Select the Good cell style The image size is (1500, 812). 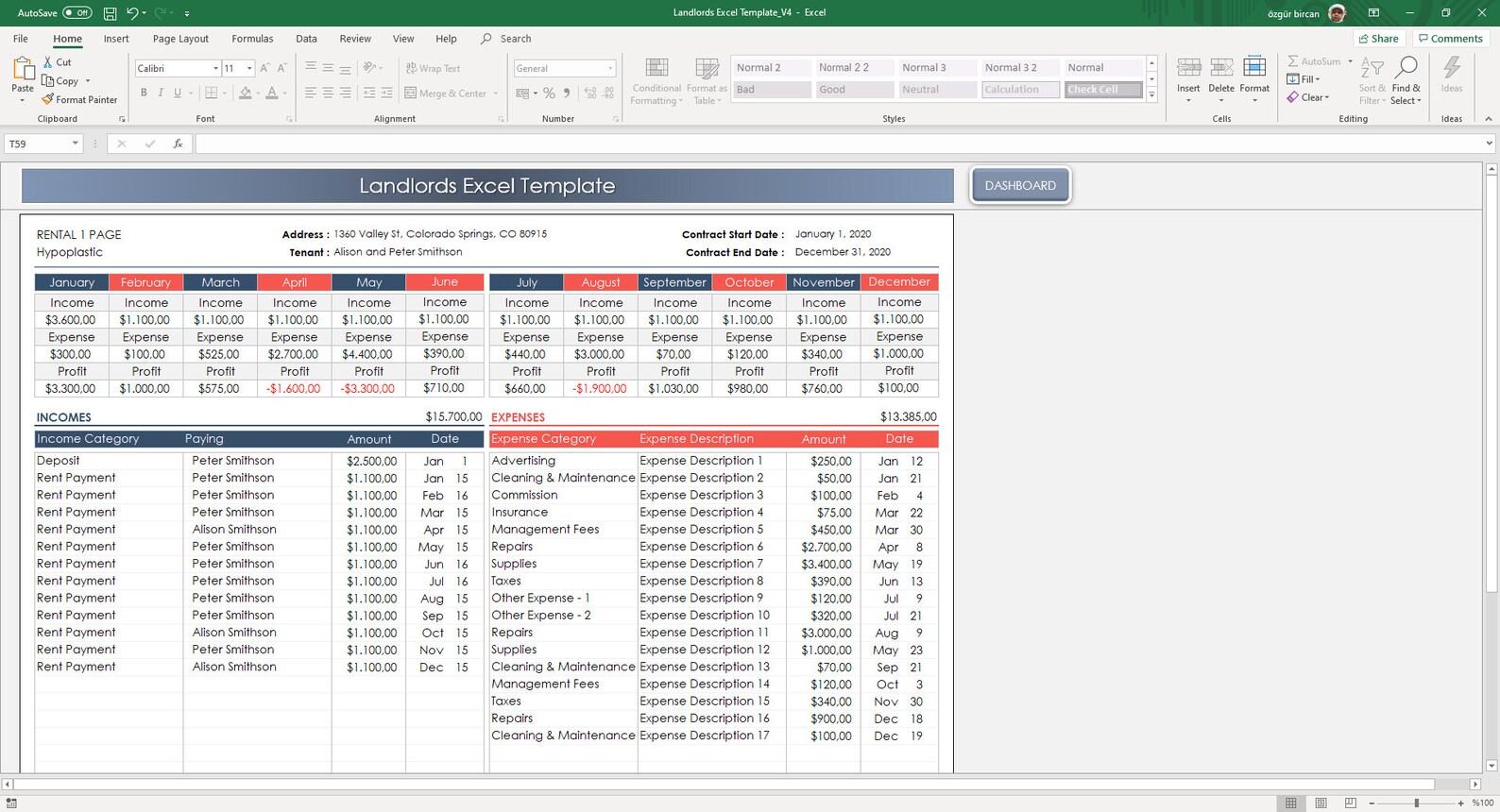[854, 90]
